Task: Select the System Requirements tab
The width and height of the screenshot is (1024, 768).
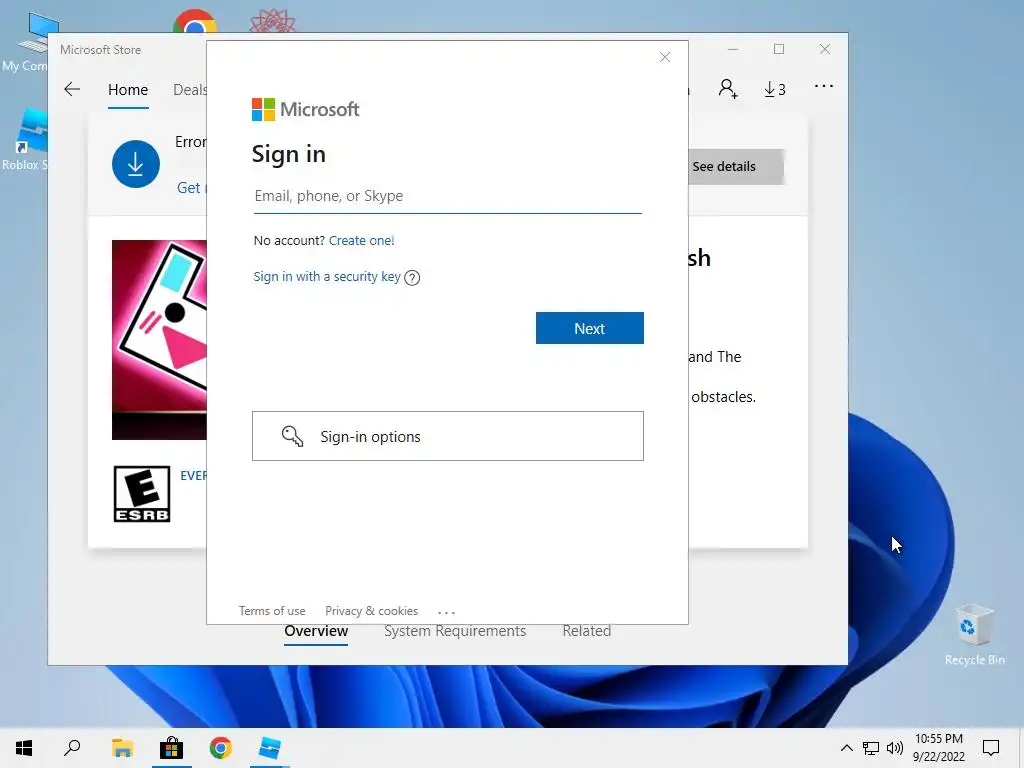Action: [455, 631]
